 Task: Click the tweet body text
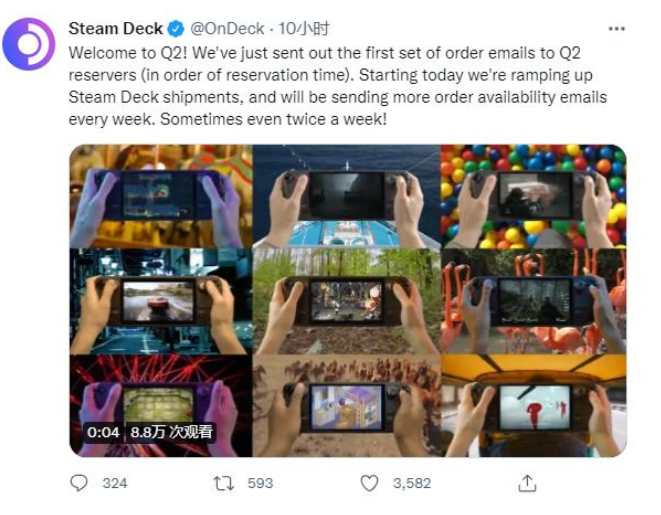click(x=337, y=86)
